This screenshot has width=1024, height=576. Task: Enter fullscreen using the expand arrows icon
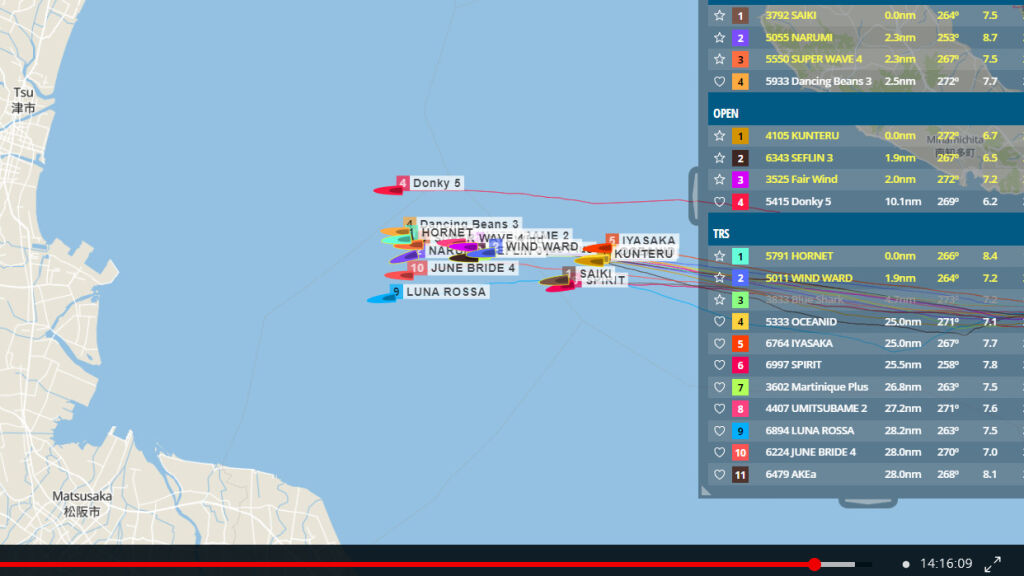click(x=993, y=564)
